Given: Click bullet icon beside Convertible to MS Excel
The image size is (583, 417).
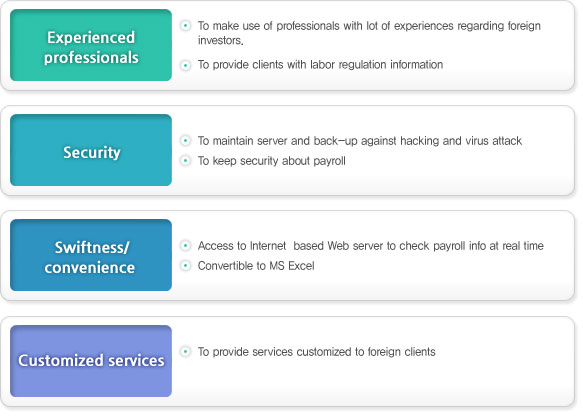Looking at the screenshot, I should [x=185, y=265].
